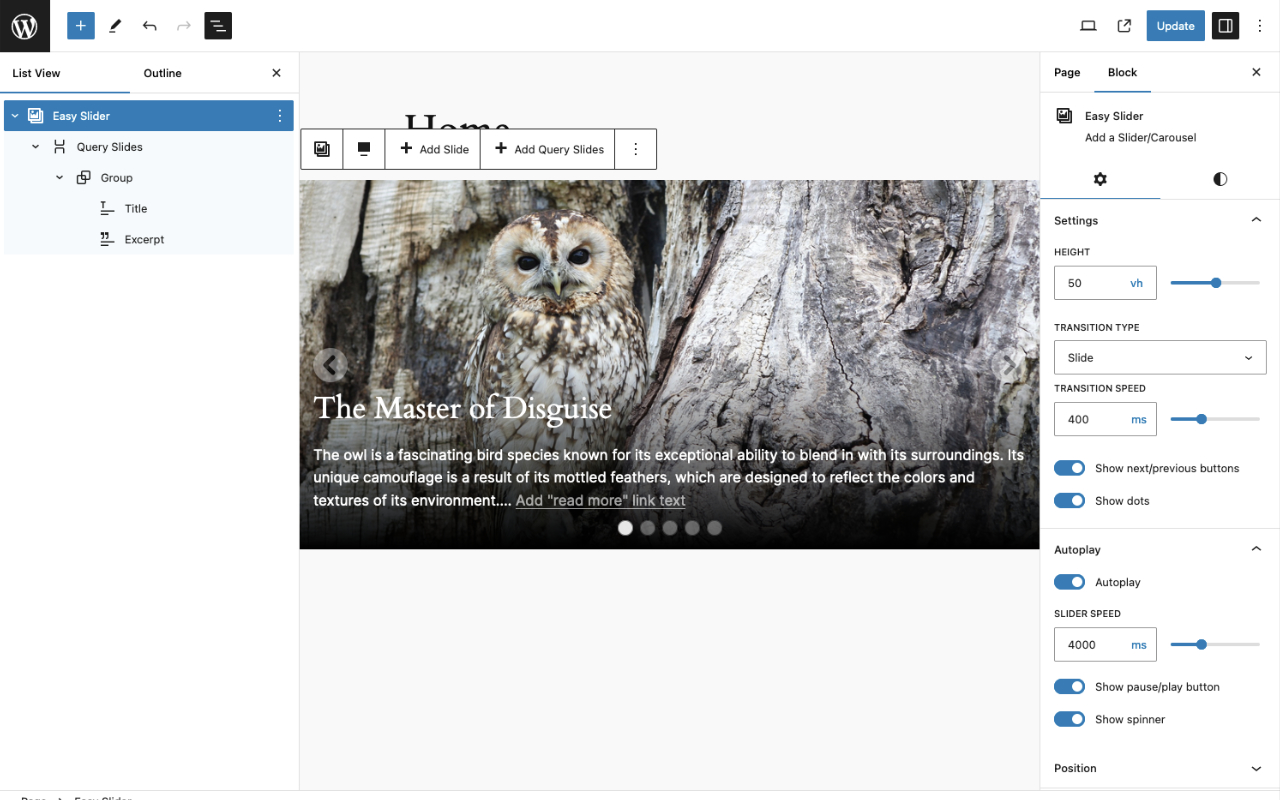Viewport: 1280px width, 800px height.
Task: Click the Update button
Action: click(x=1175, y=25)
